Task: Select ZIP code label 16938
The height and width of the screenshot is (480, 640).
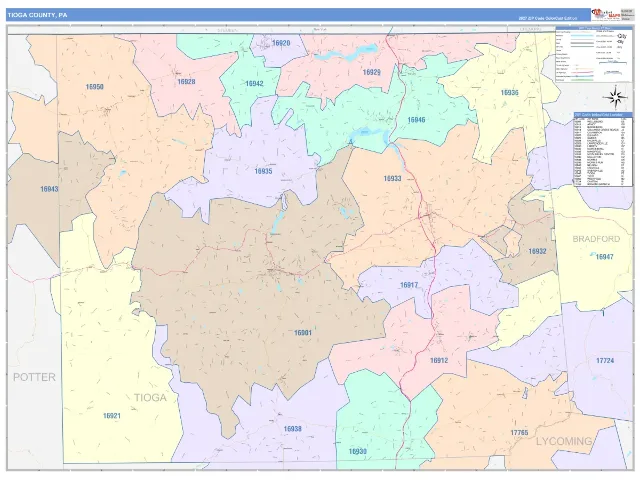Action: pyautogui.click(x=292, y=429)
